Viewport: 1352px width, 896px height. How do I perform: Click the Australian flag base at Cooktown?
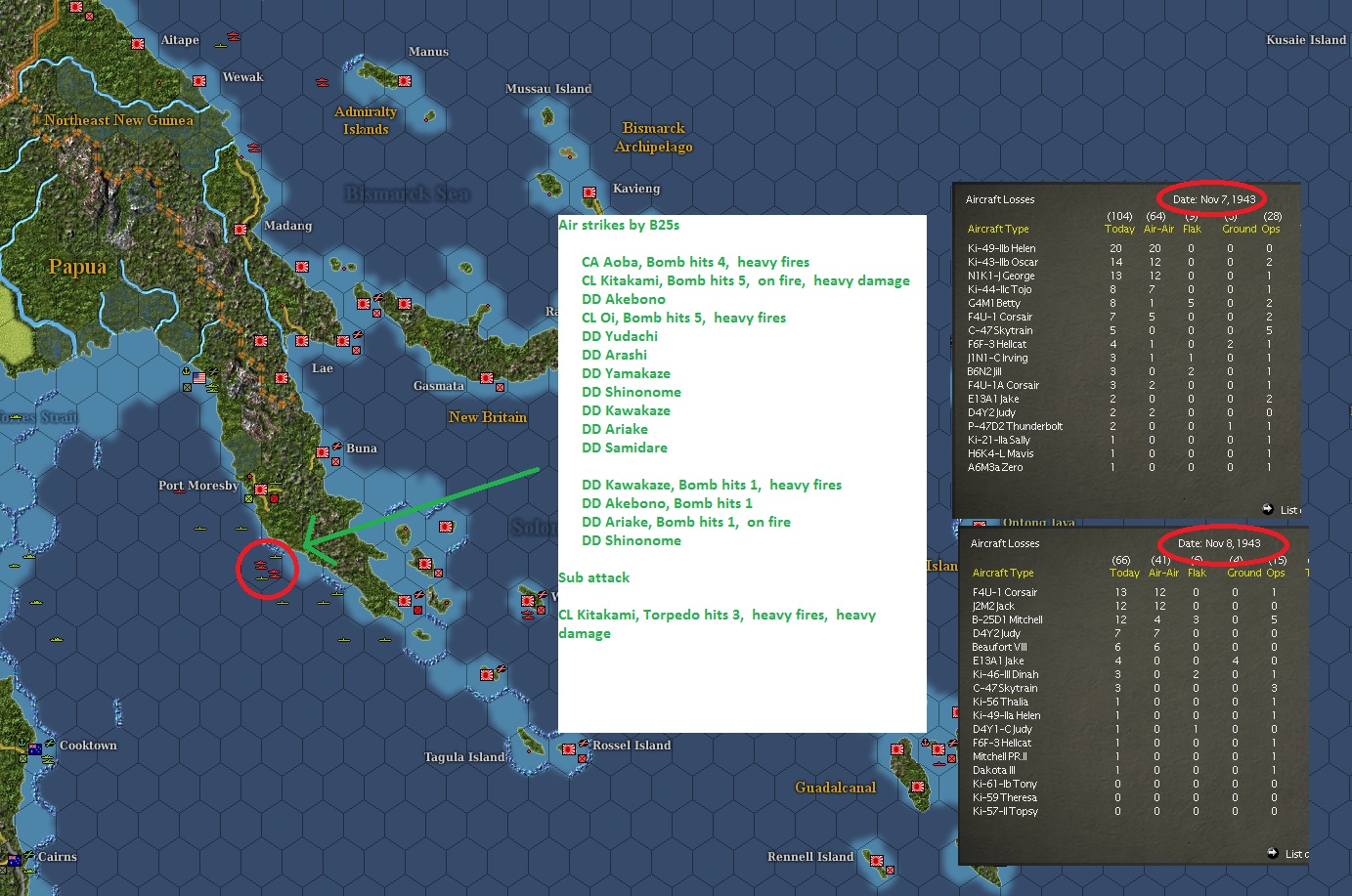pos(35,749)
